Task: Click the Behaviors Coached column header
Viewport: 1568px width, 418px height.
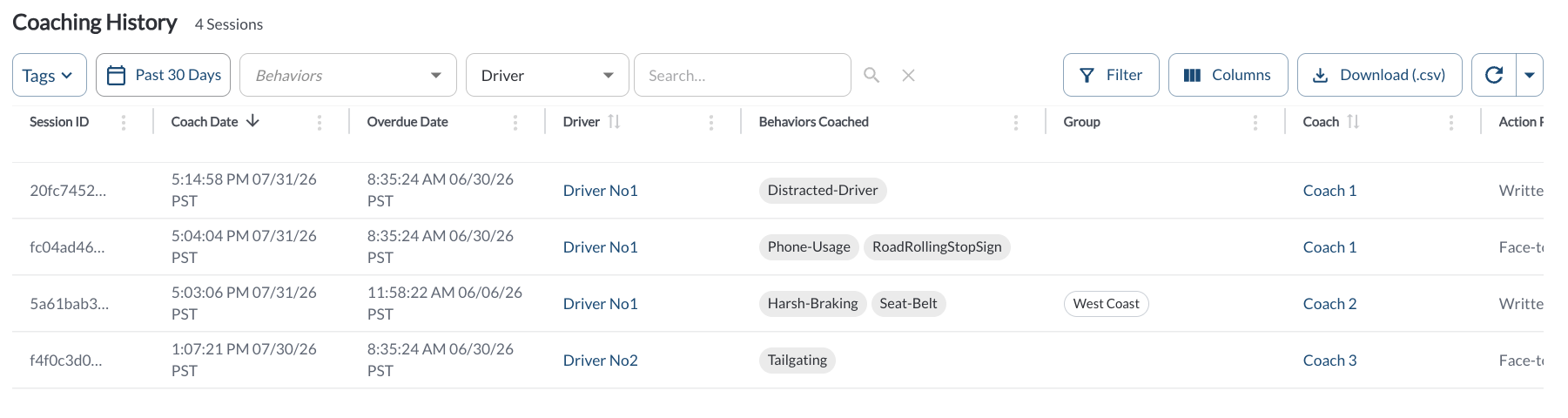Action: (814, 122)
